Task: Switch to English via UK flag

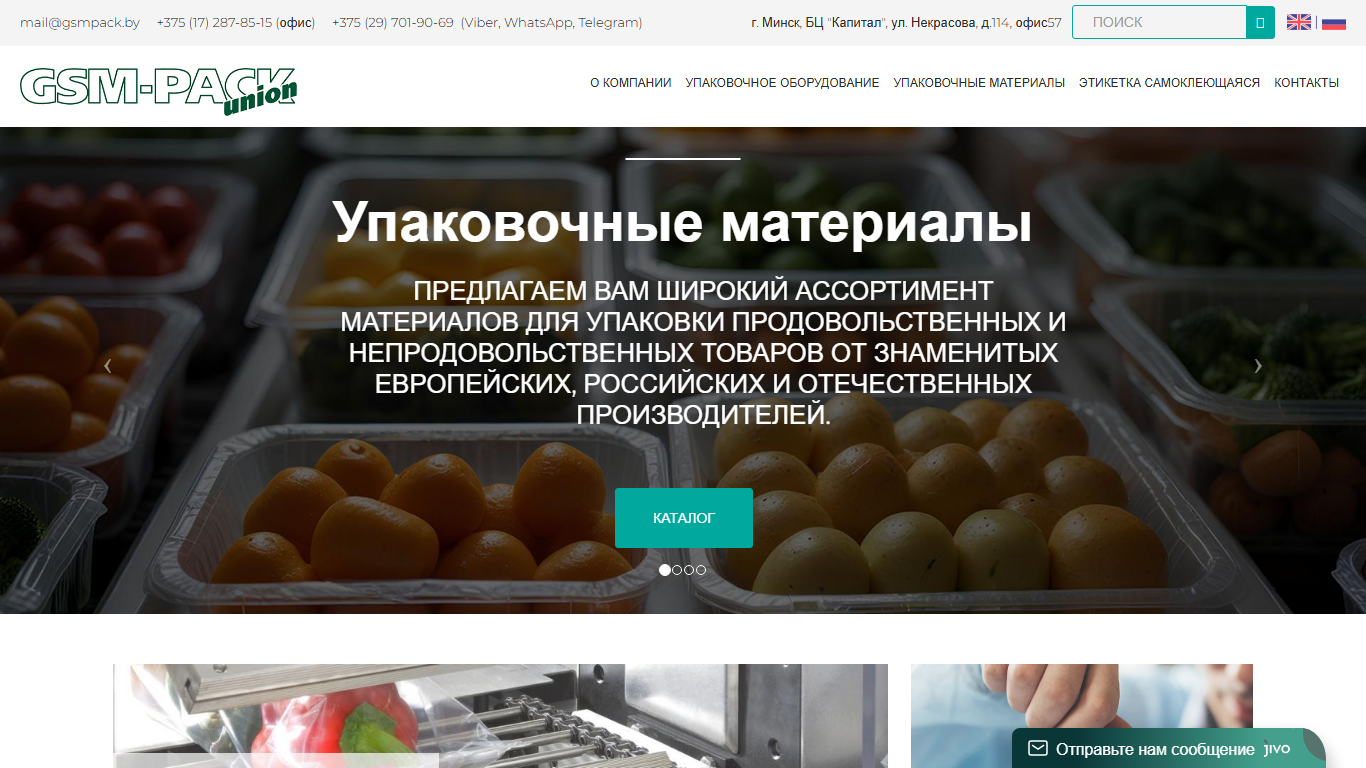Action: (x=1299, y=22)
